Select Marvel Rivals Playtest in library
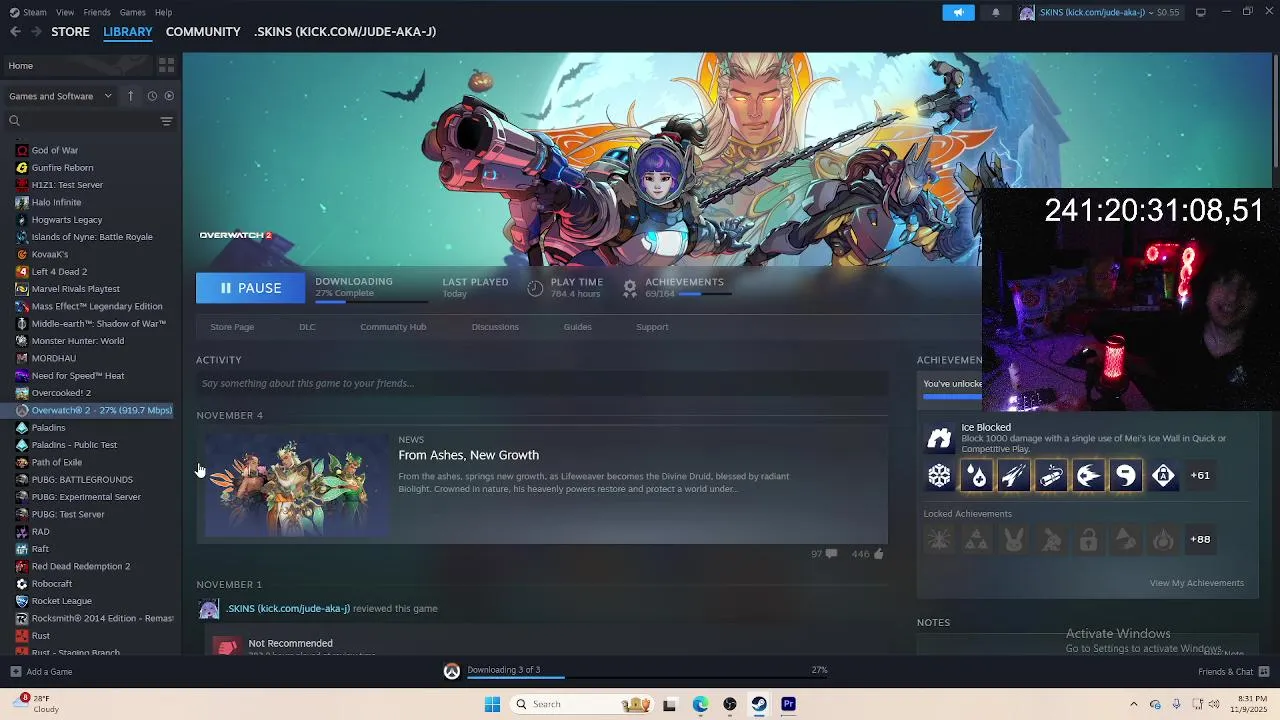 [x=75, y=289]
